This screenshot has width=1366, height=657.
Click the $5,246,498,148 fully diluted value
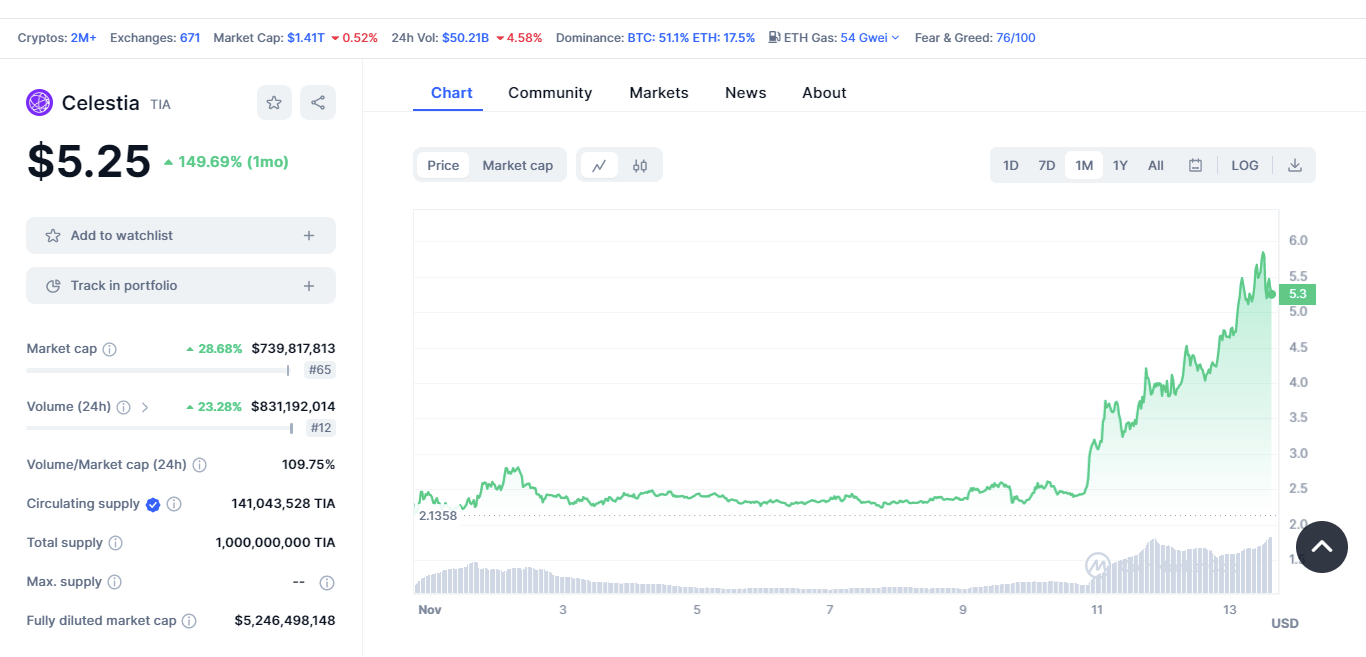(285, 621)
